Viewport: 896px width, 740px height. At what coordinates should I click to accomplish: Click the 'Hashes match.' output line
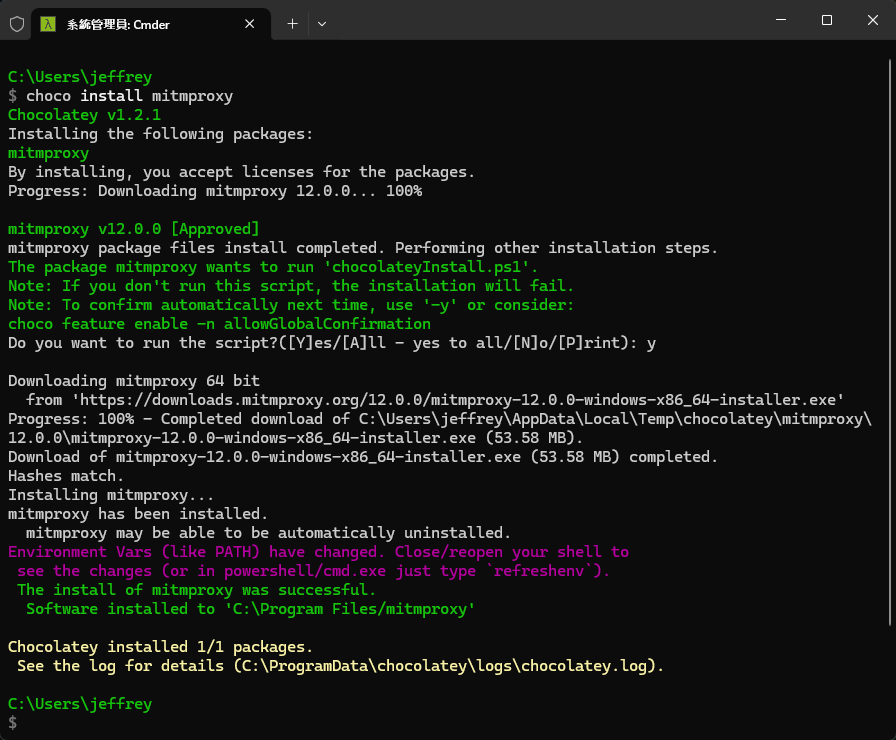66,476
